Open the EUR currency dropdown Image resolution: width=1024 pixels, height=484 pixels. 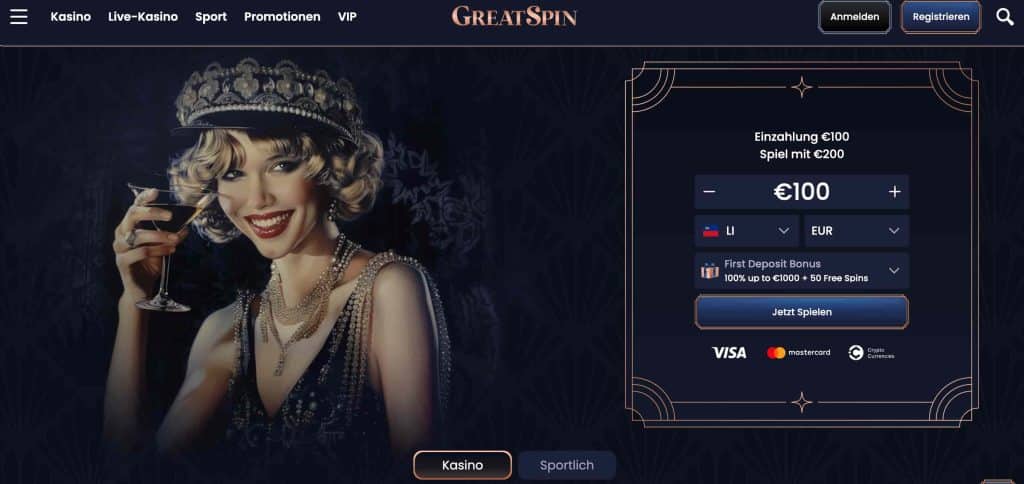tap(856, 231)
